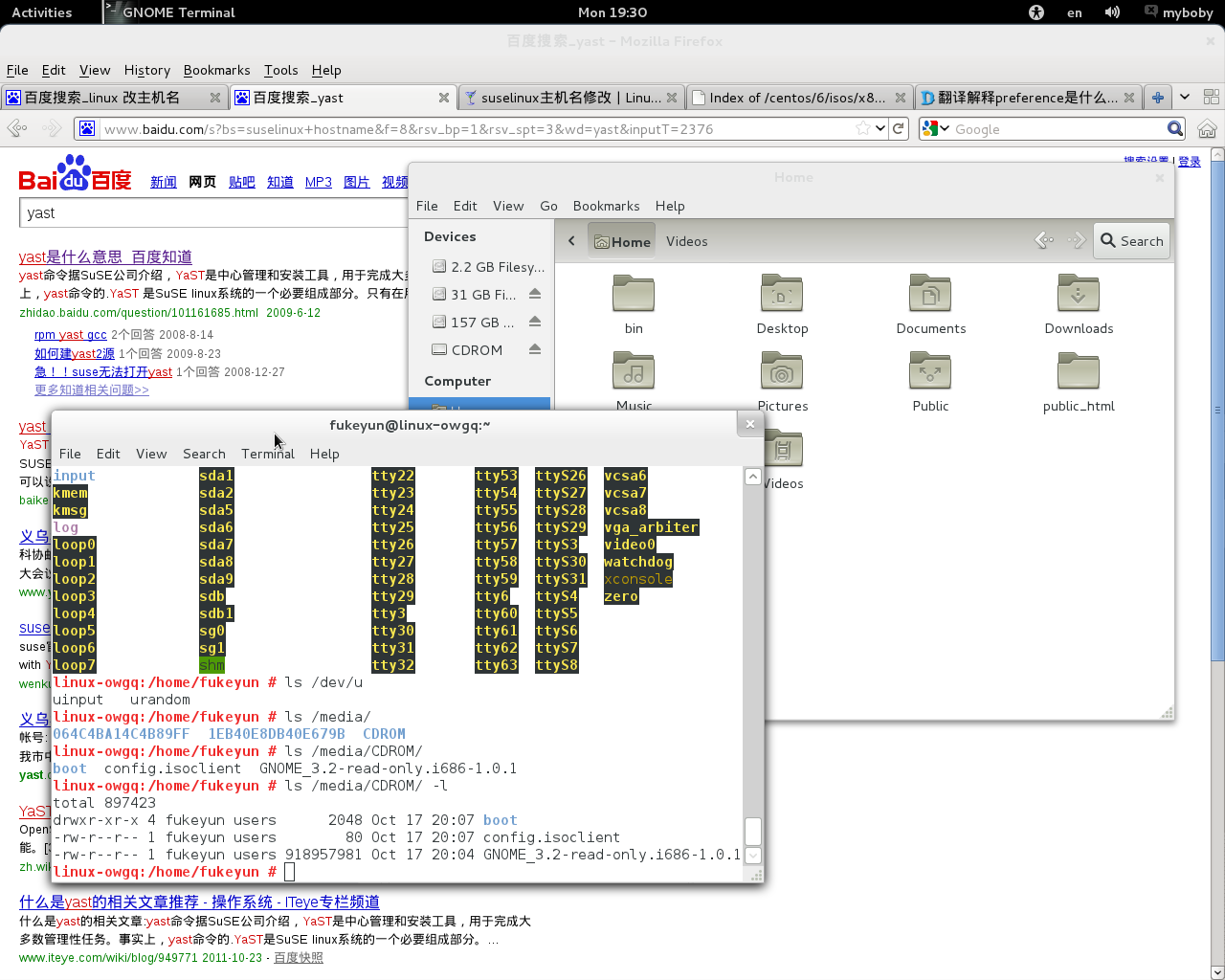Open the myboby user menu
Screen dimensions: 1225x980
click(1179, 12)
